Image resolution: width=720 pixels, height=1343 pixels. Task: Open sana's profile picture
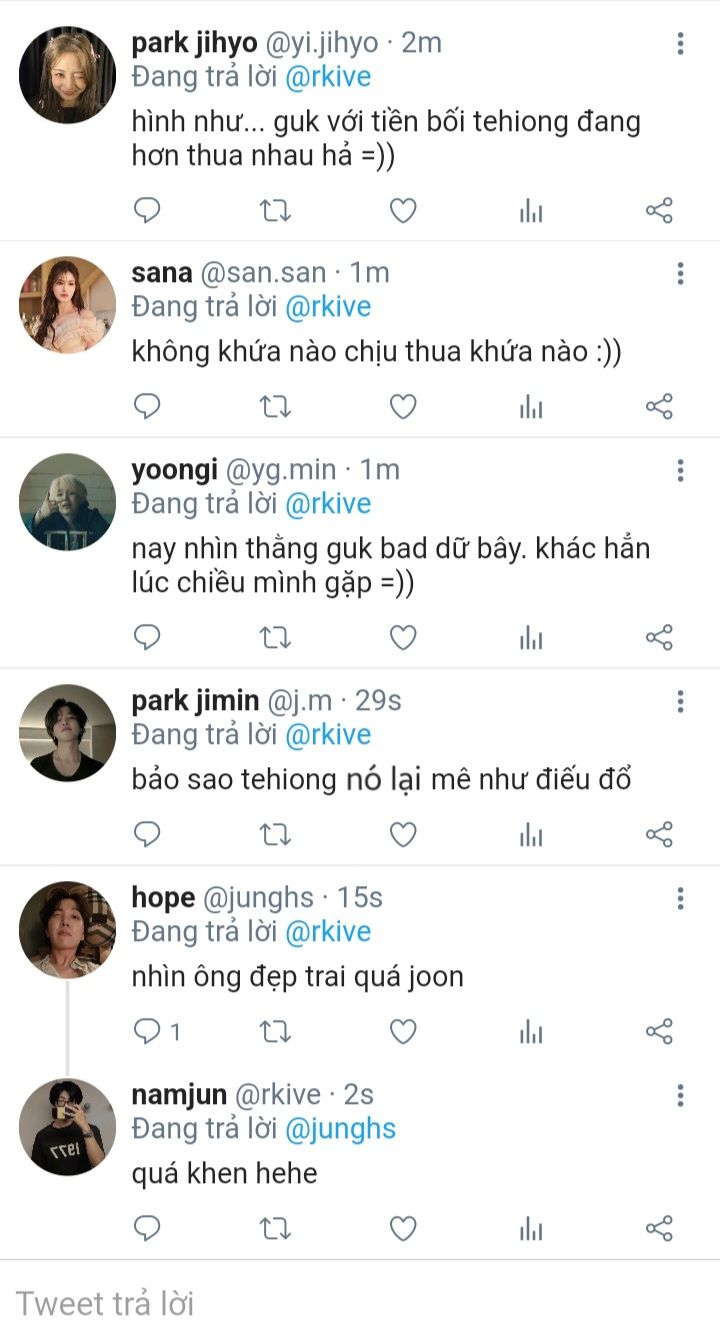67,304
